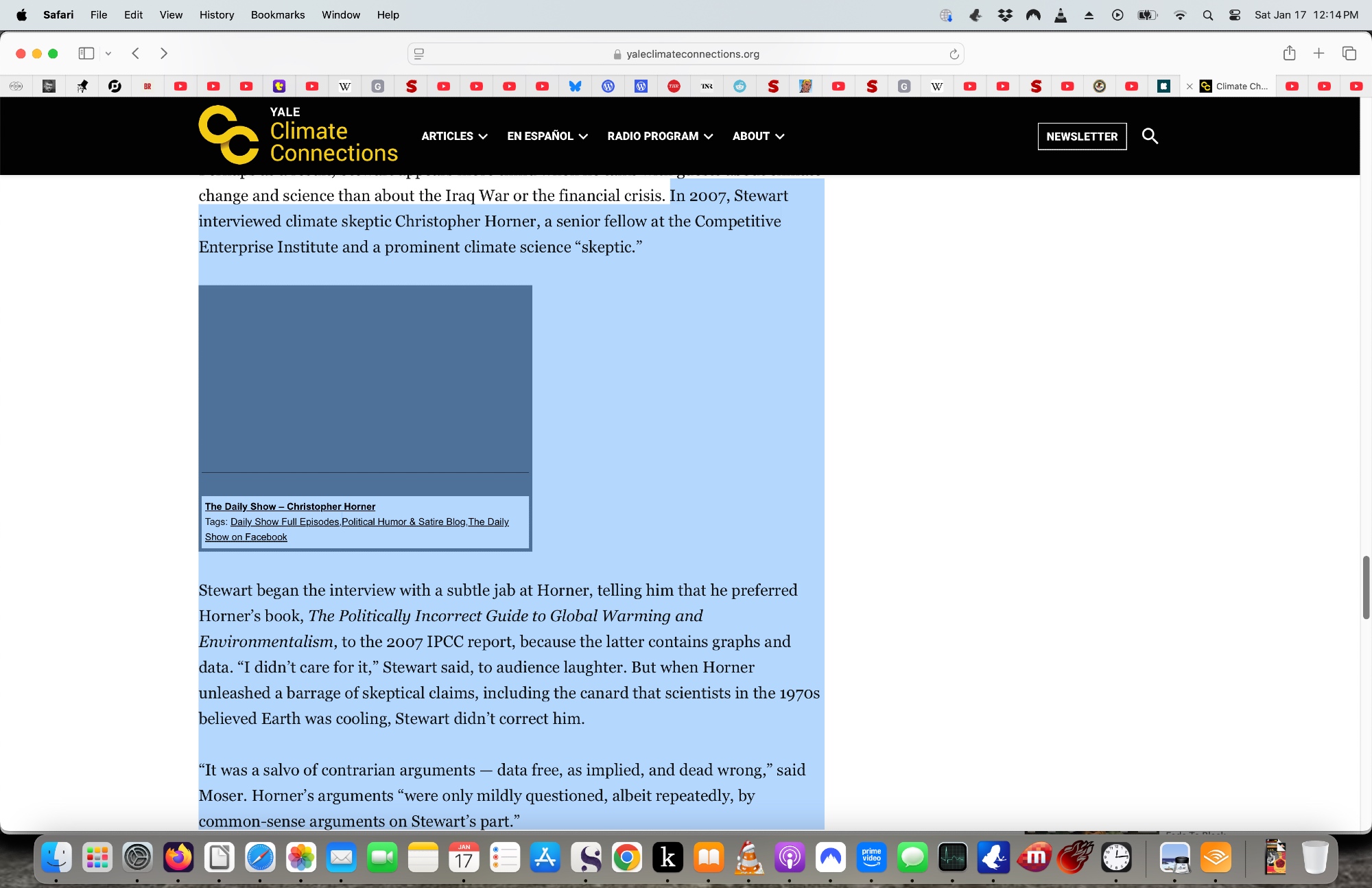Click the reload page icon

click(954, 54)
